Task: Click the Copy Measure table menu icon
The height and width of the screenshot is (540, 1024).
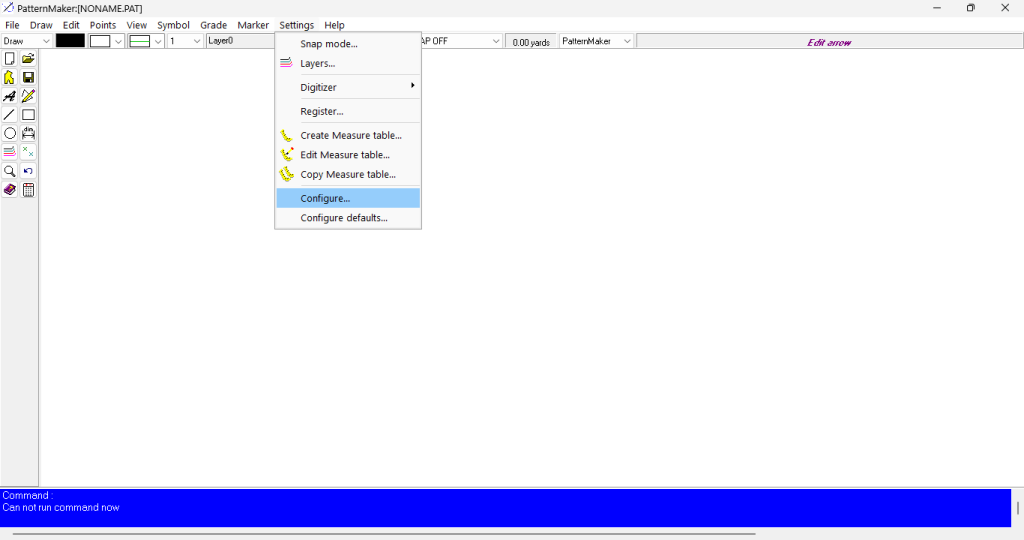Action: (286, 174)
